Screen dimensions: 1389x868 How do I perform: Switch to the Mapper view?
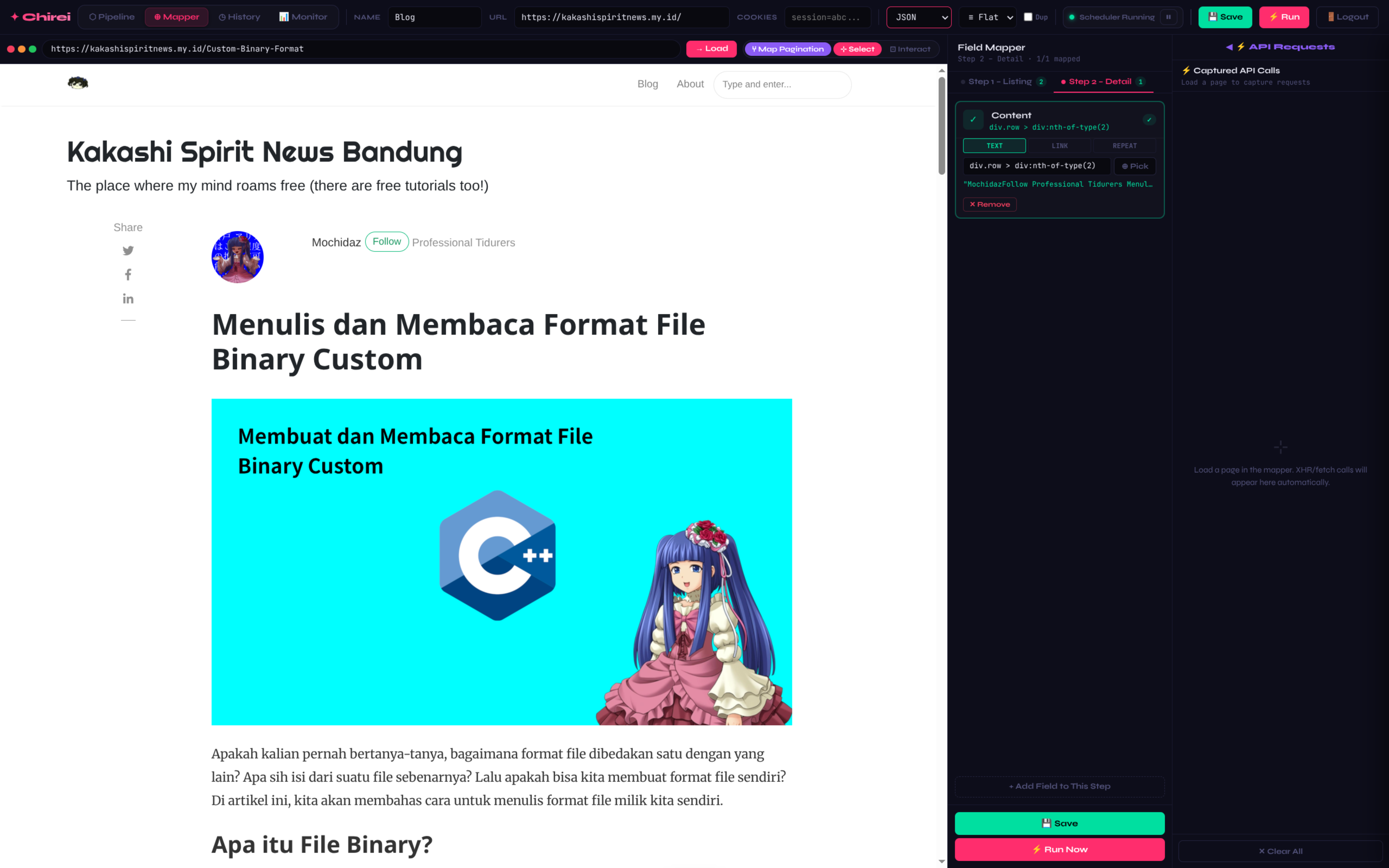point(176,17)
